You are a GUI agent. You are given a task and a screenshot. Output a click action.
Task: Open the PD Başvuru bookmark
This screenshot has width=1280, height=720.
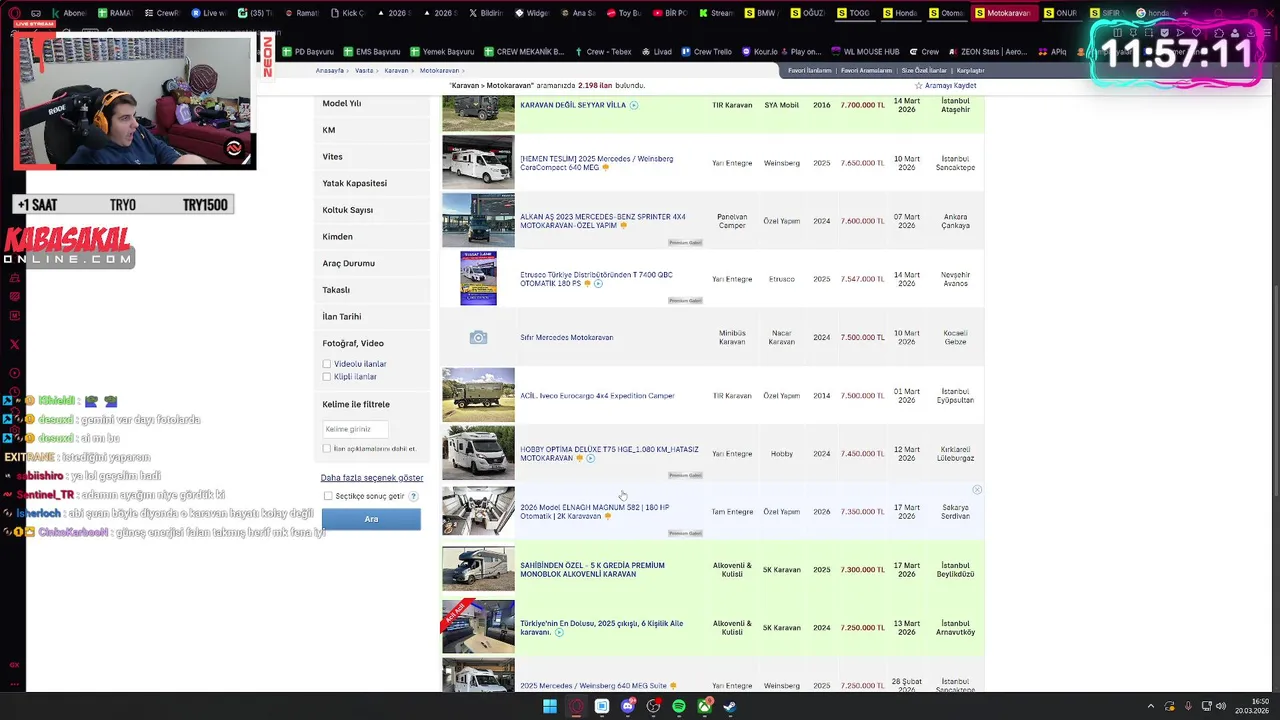308,51
